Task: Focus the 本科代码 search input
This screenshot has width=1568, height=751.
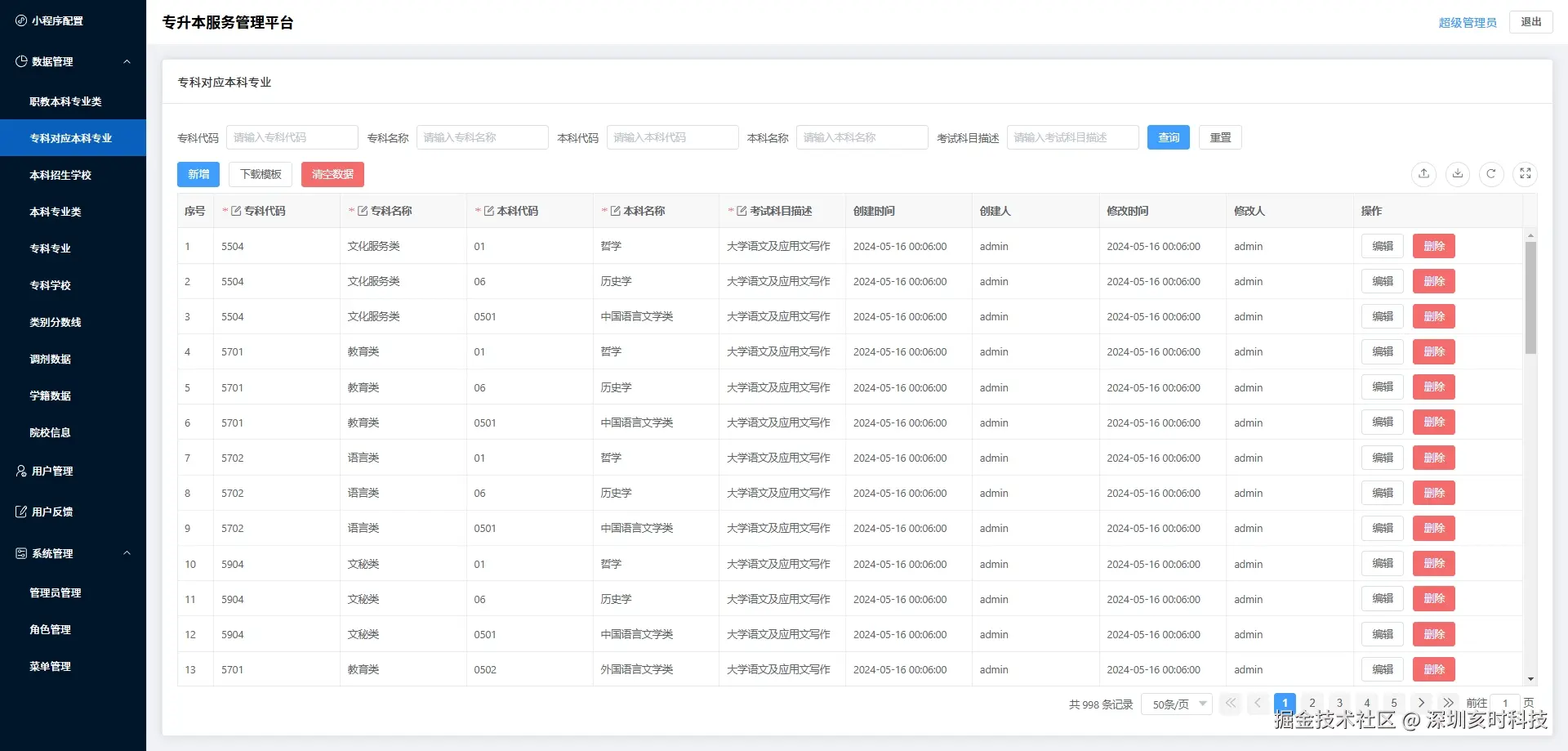Action: click(x=672, y=137)
